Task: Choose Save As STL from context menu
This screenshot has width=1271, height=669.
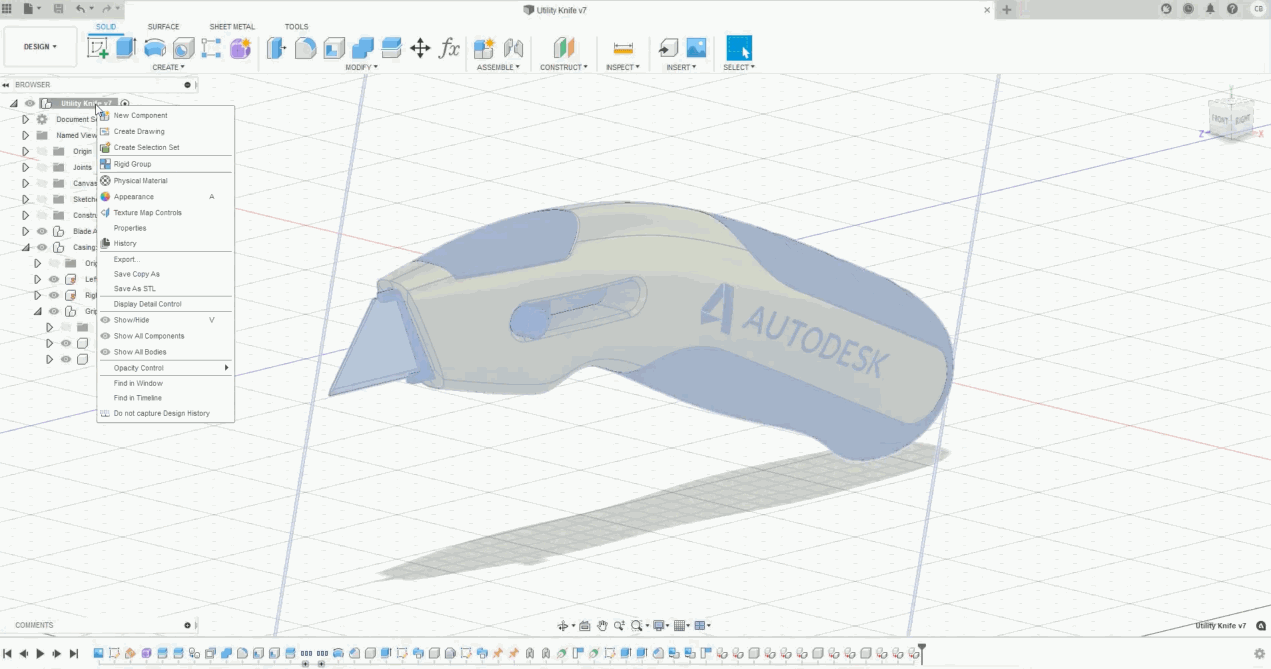Action: click(135, 289)
